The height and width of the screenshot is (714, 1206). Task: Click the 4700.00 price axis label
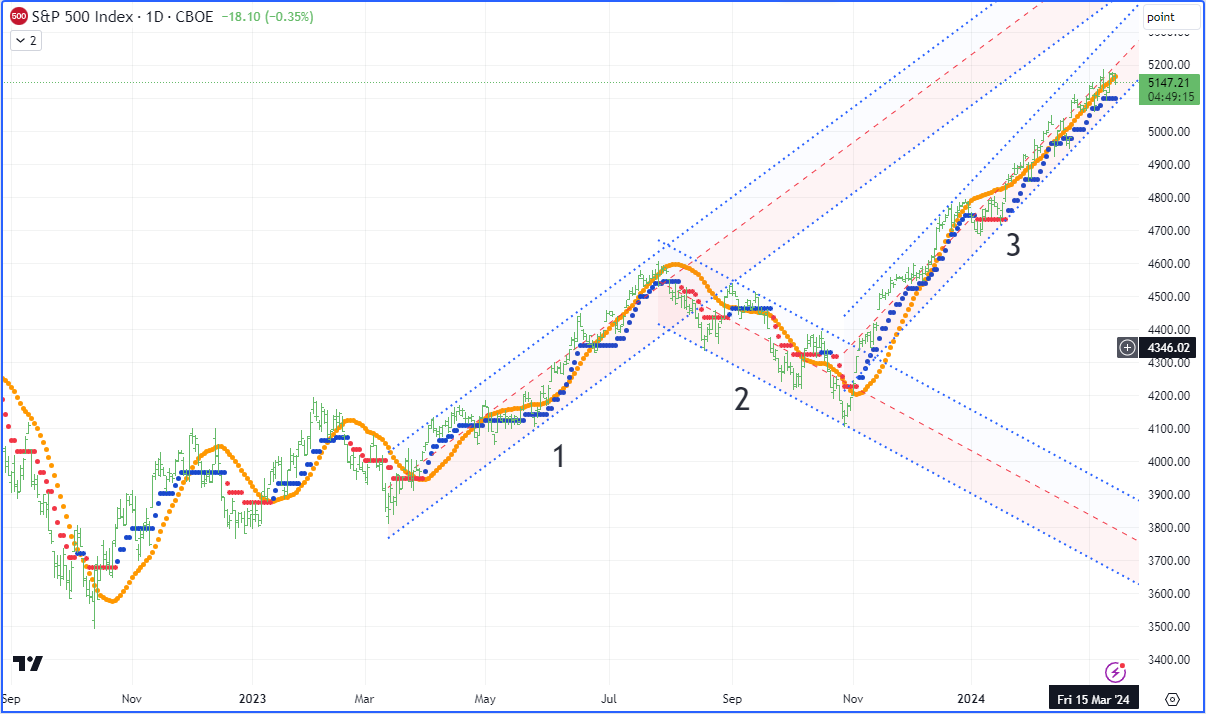click(1169, 231)
